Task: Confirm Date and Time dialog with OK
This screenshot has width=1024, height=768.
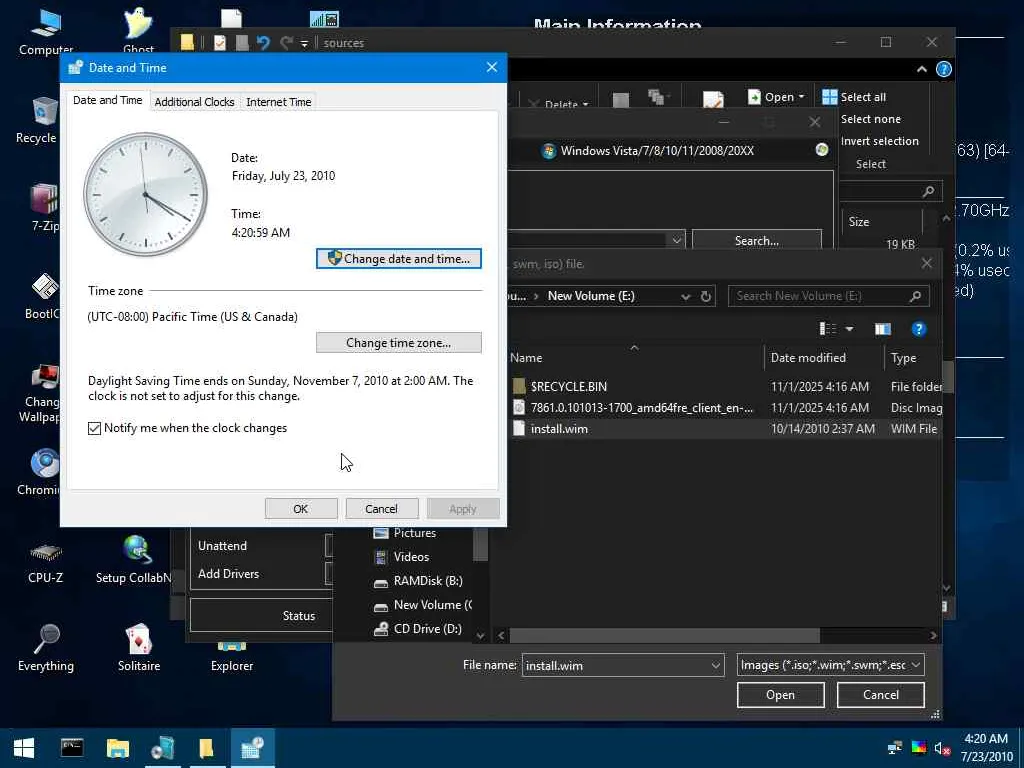Action: click(x=301, y=509)
